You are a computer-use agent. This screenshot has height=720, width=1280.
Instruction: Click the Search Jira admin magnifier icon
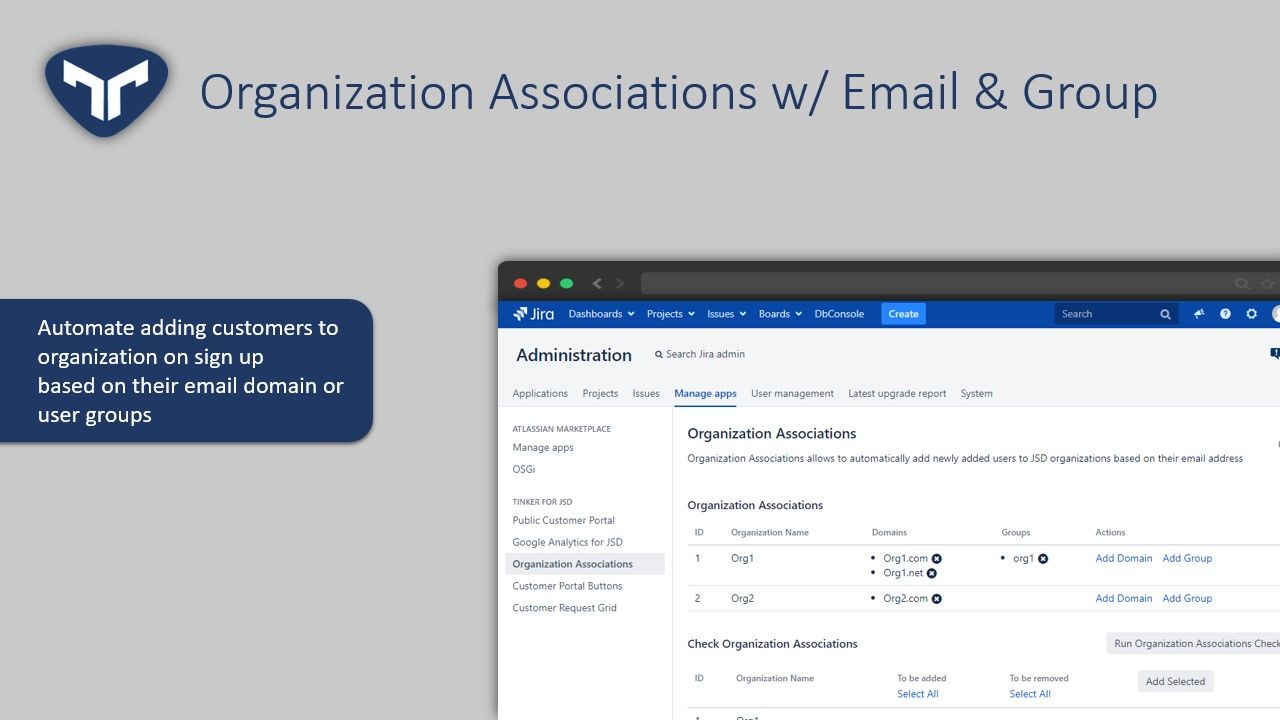coord(659,354)
